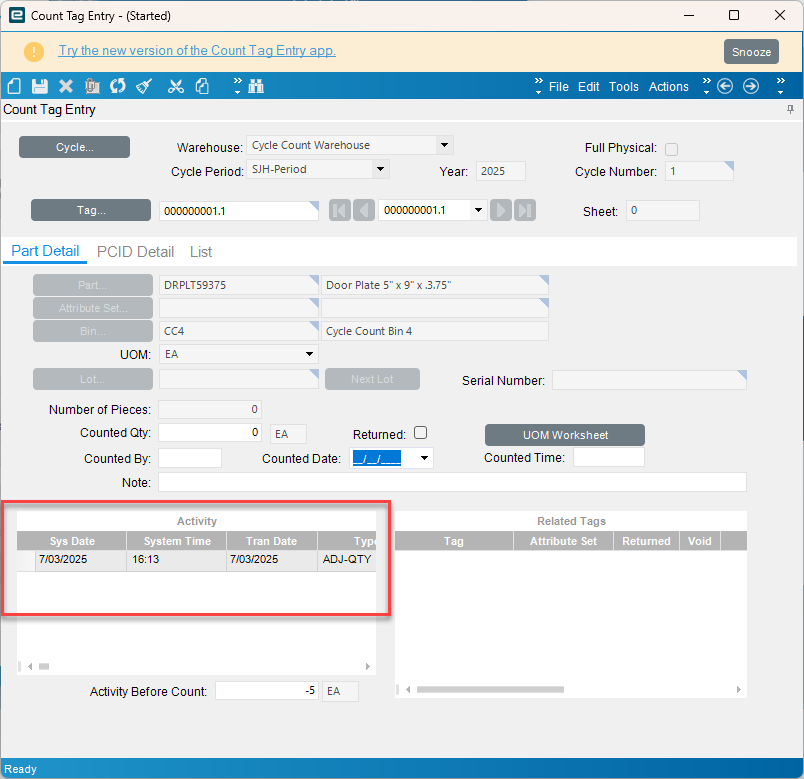Viewport: 804px width, 779px height.
Task: Go to the previous tag record
Action: (364, 210)
